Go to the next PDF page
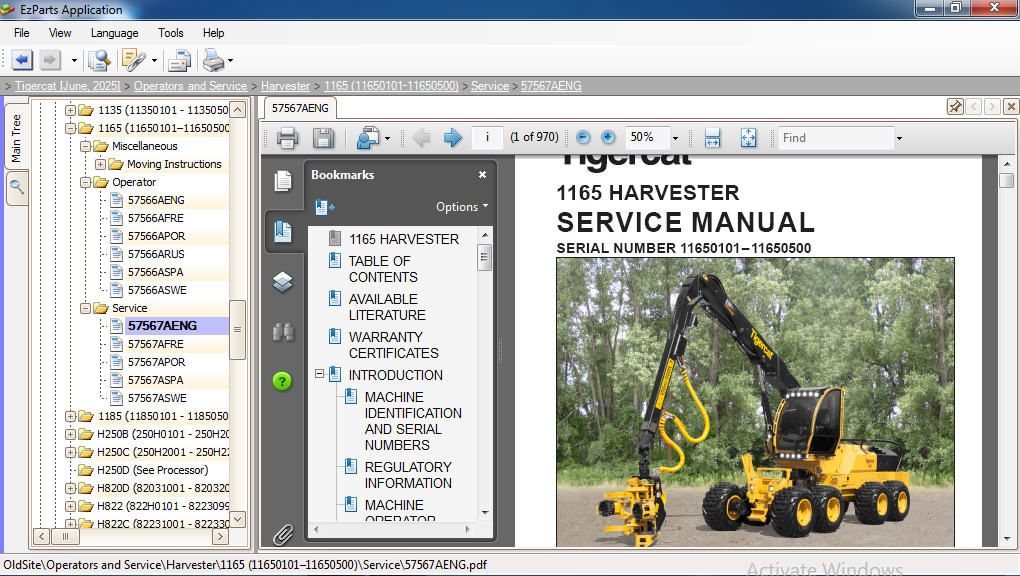1020x576 pixels. click(453, 137)
